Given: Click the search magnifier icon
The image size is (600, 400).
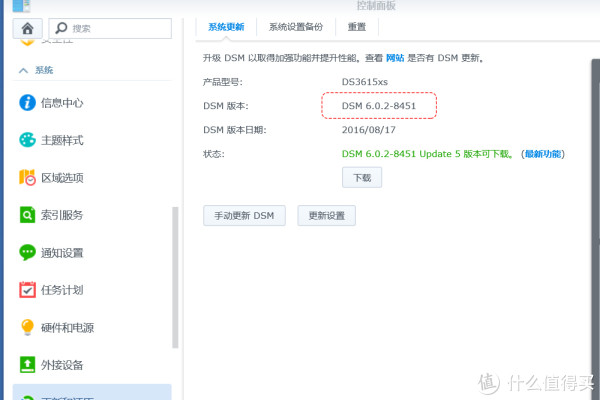Looking at the screenshot, I should tap(61, 28).
